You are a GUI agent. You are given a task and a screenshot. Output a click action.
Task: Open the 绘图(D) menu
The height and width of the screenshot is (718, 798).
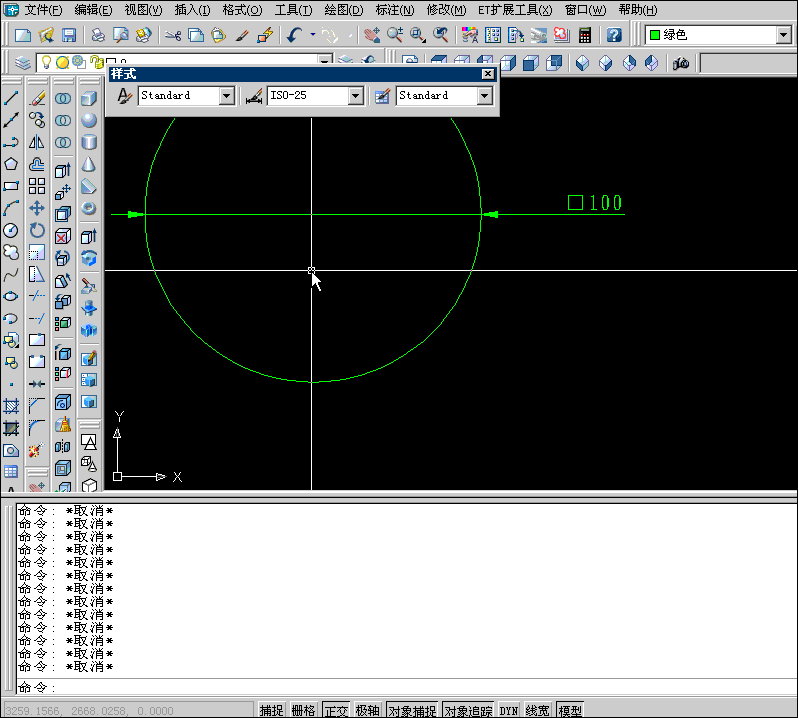tap(344, 10)
